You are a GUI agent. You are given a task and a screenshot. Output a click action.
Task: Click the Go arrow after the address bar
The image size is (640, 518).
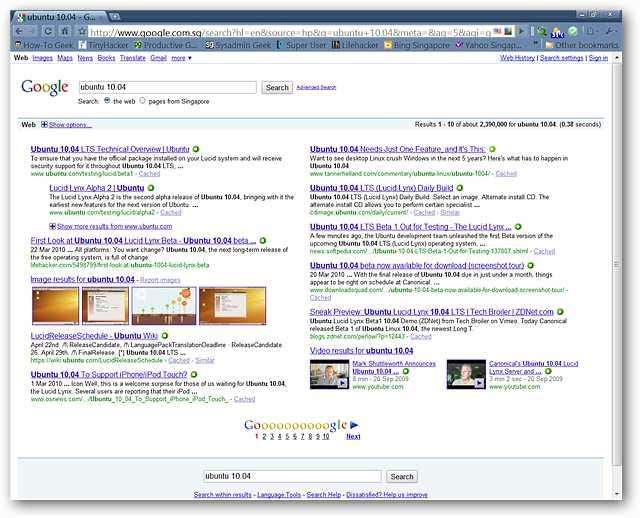521,31
